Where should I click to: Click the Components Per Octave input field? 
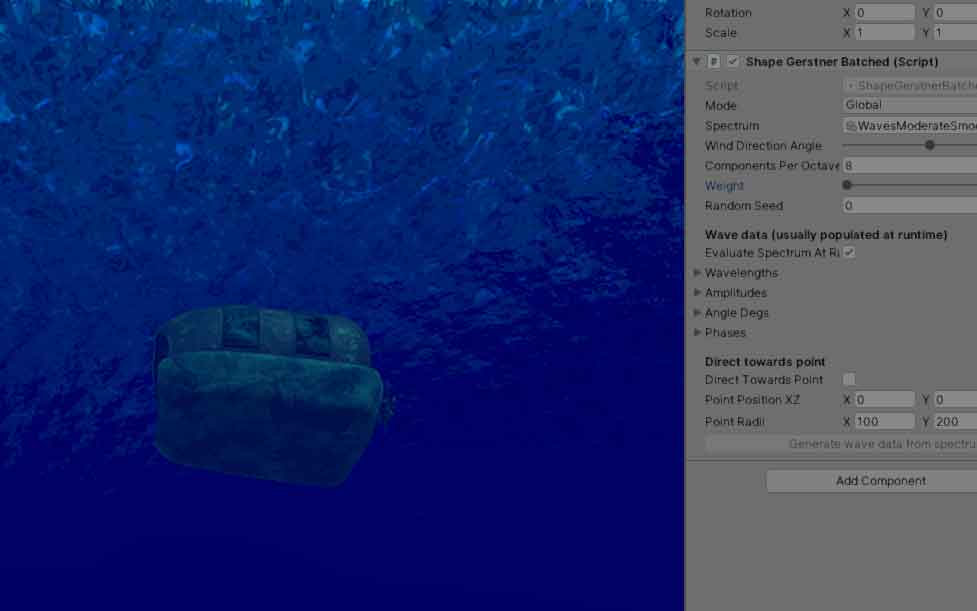pyautogui.click(x=900, y=165)
